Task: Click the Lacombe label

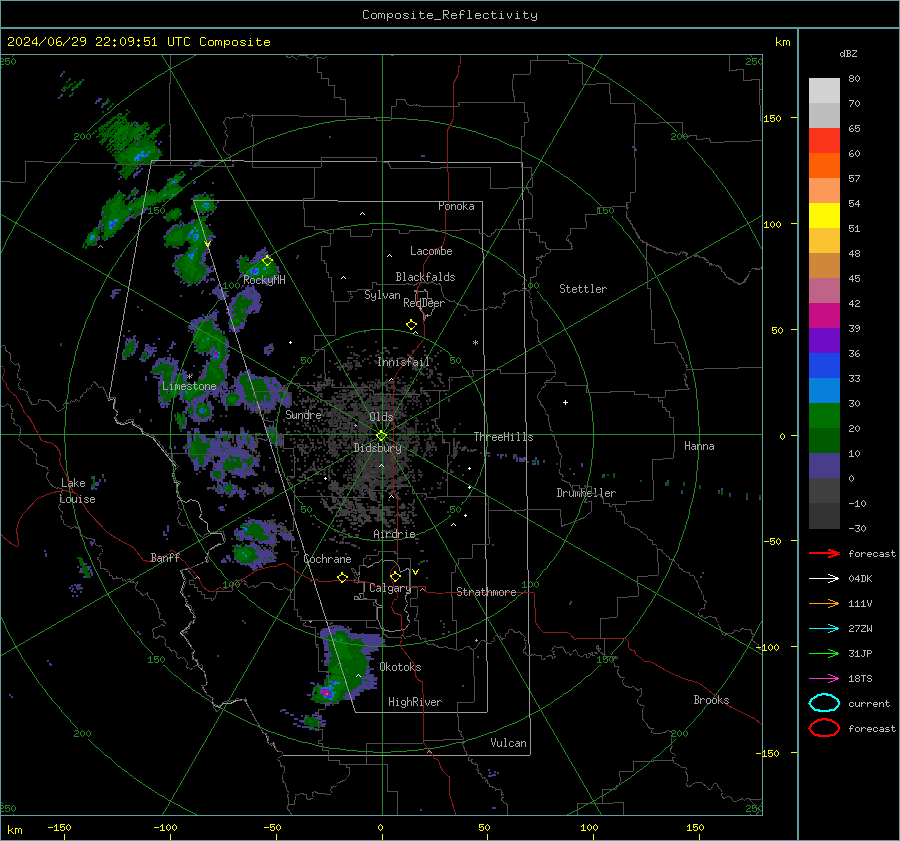Action: [x=431, y=251]
